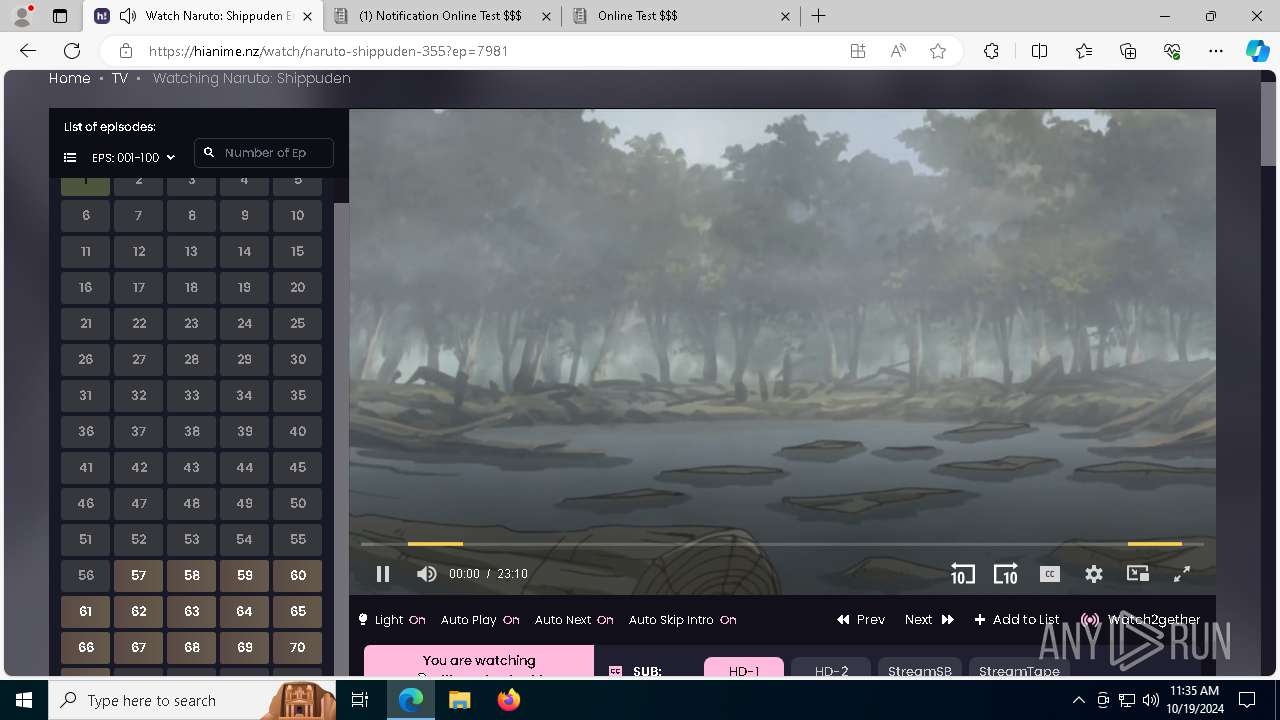The image size is (1280, 720).
Task: Go to previous episode with Prev
Action: (861, 620)
